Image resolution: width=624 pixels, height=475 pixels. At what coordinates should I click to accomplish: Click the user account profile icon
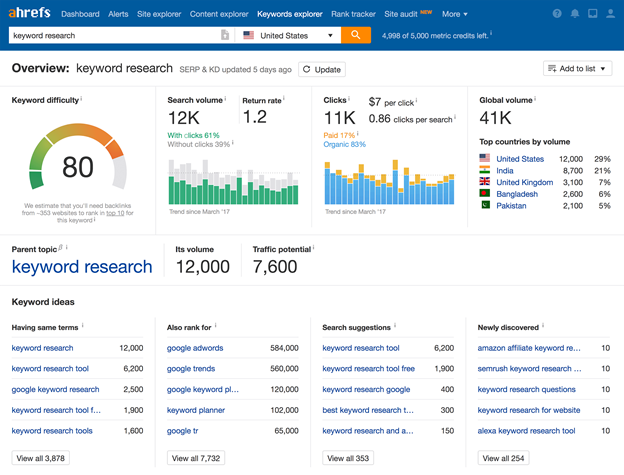tap(609, 14)
